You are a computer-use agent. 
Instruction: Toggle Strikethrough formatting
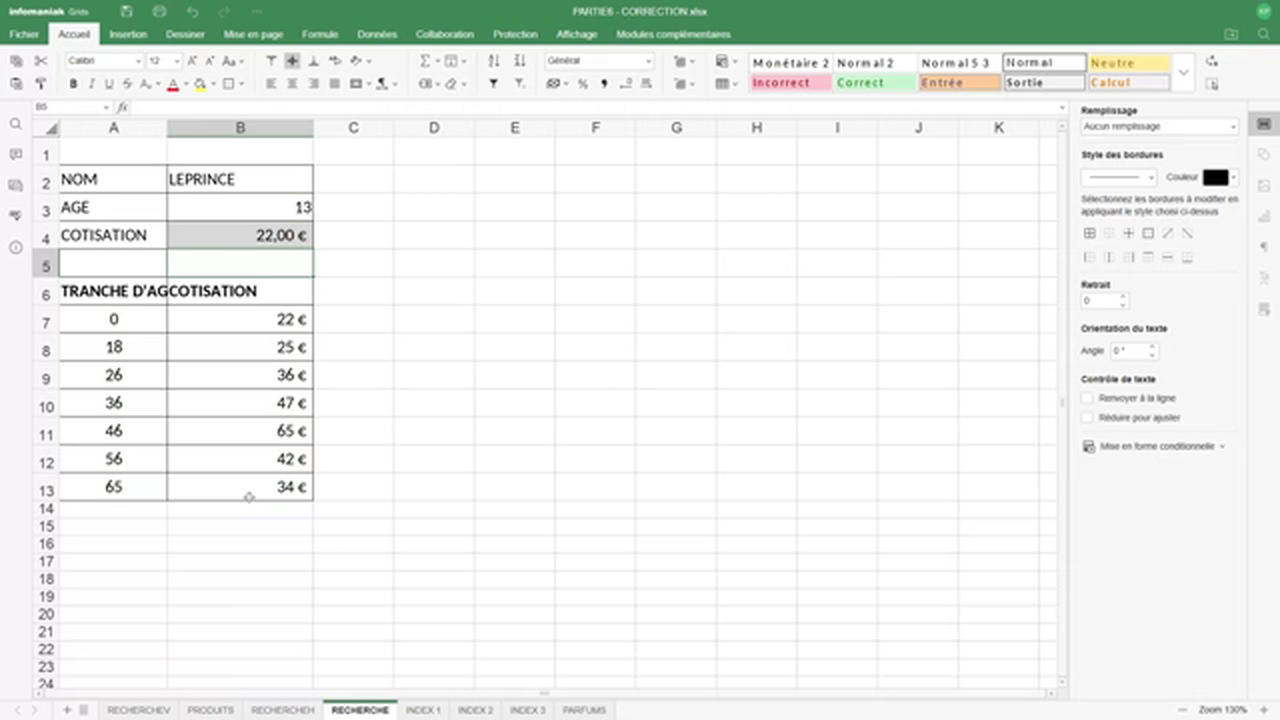tap(127, 84)
